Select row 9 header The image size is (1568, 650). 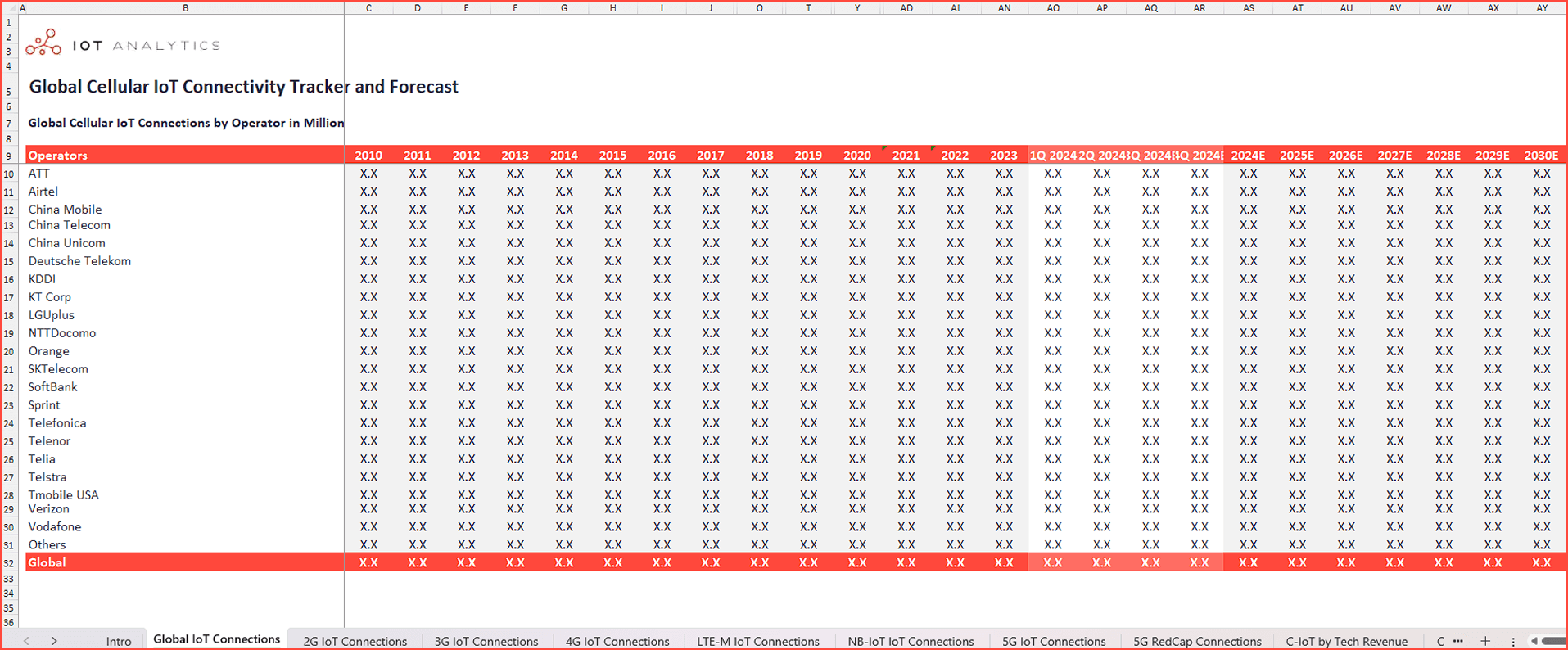pos(9,156)
